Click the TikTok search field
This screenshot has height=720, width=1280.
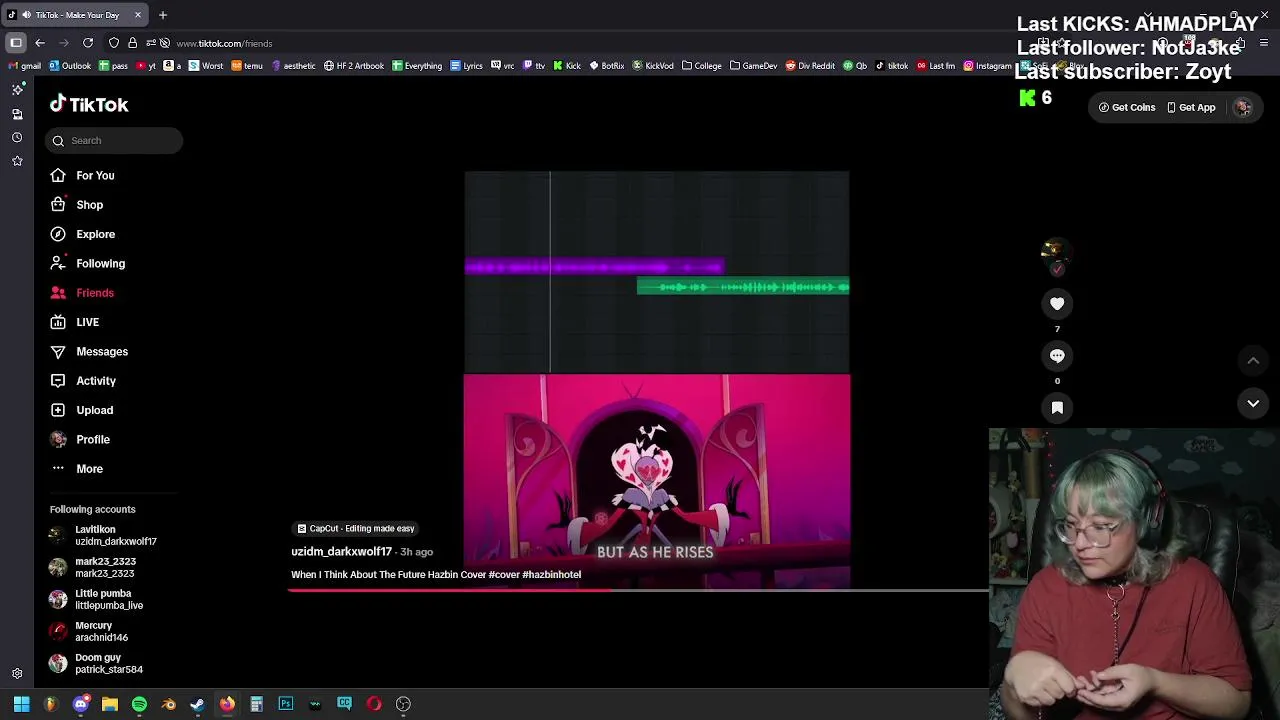pyautogui.click(x=114, y=141)
